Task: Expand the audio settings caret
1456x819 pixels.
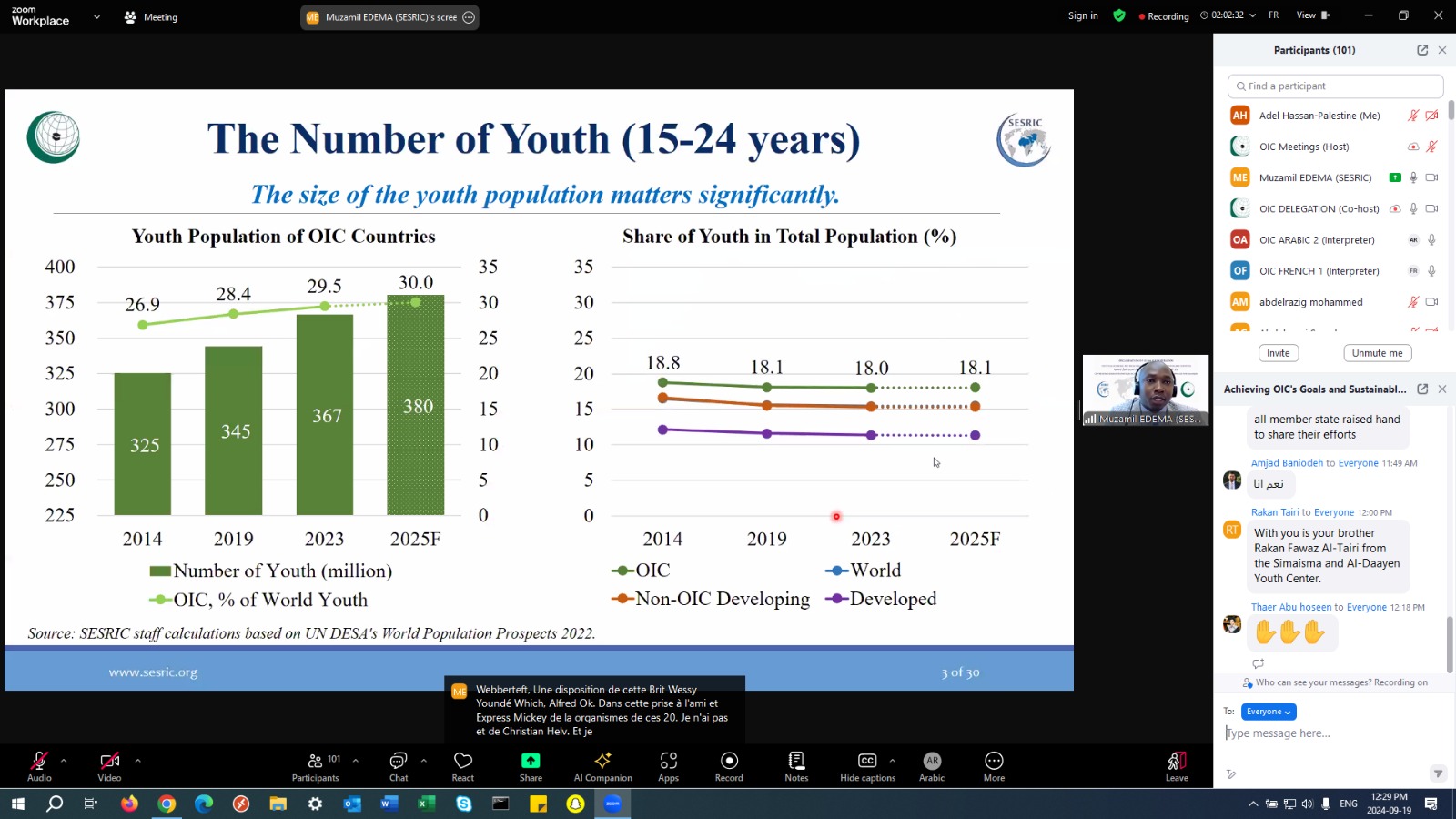Action: click(x=64, y=761)
